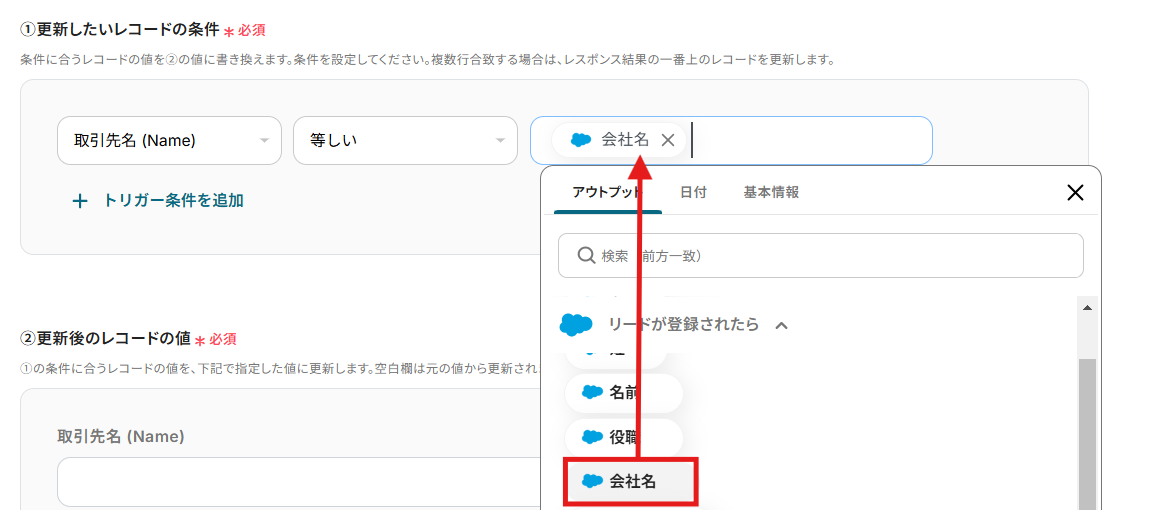Close the output picker popup
Screen dimensions: 1163x510
[1075, 193]
